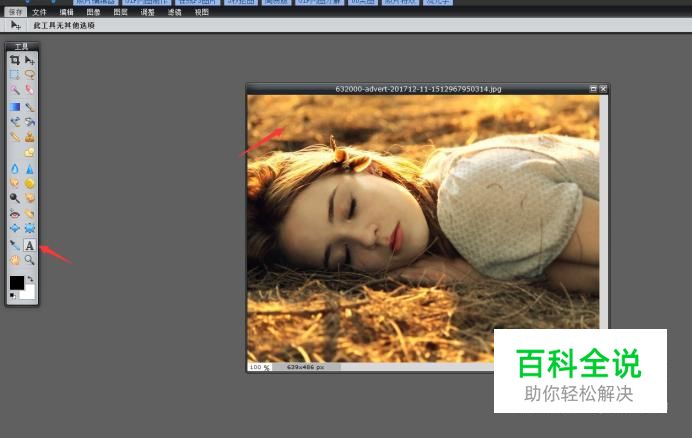Close the image document window

(x=603, y=89)
